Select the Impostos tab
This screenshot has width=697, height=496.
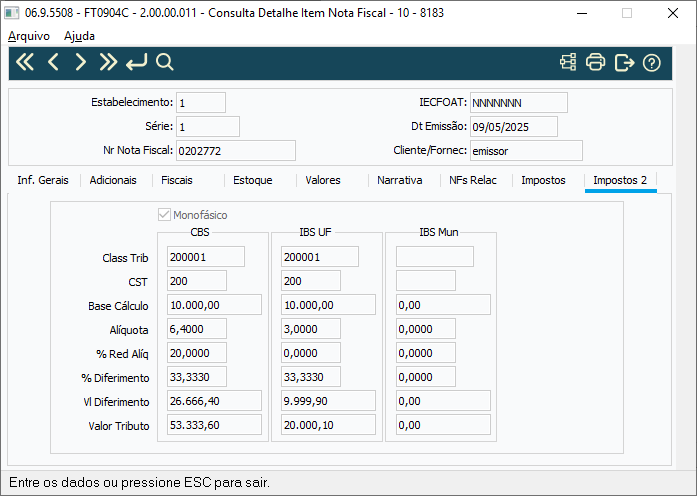click(x=543, y=180)
